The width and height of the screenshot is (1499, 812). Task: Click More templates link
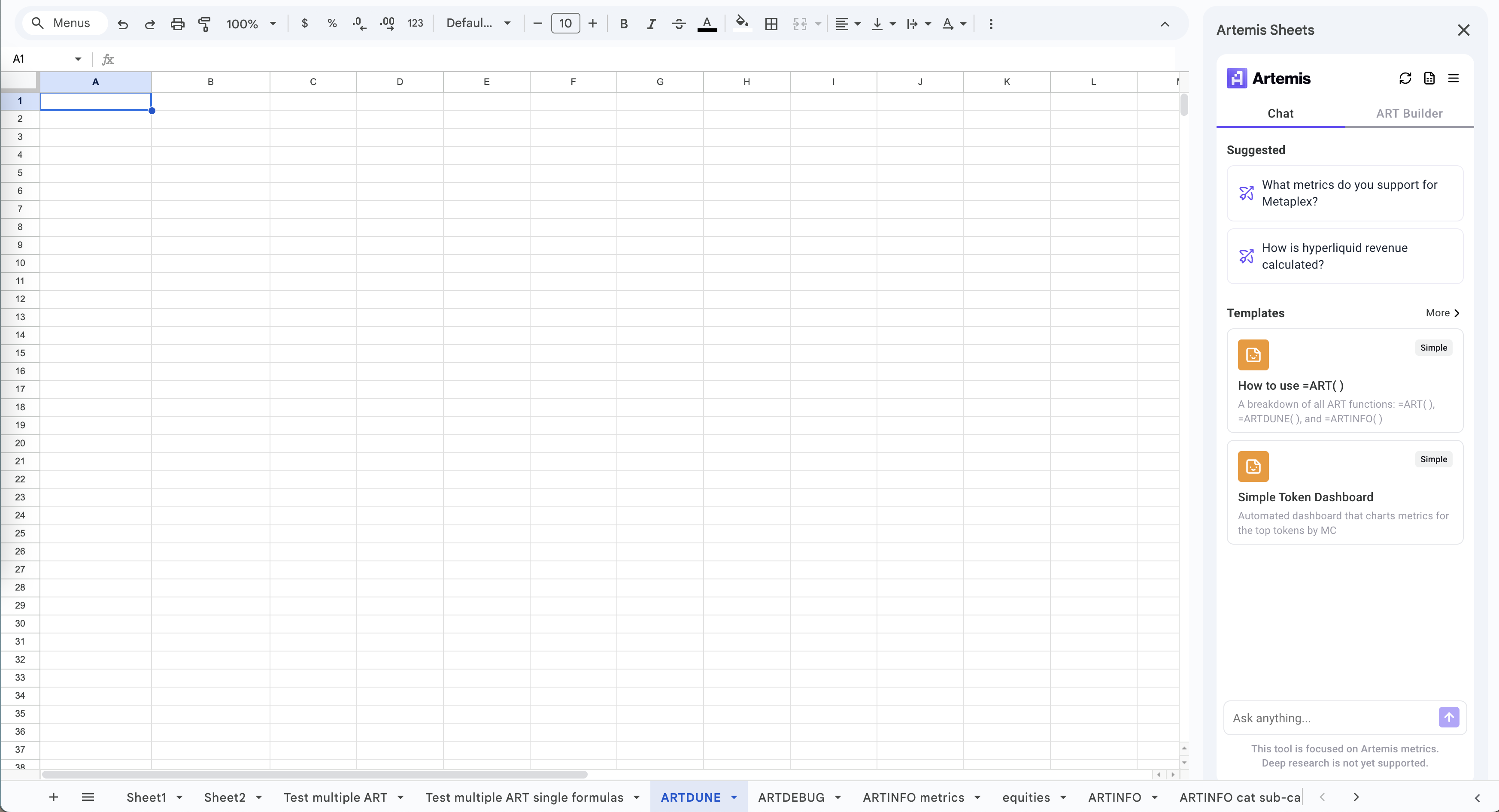[x=1443, y=313]
